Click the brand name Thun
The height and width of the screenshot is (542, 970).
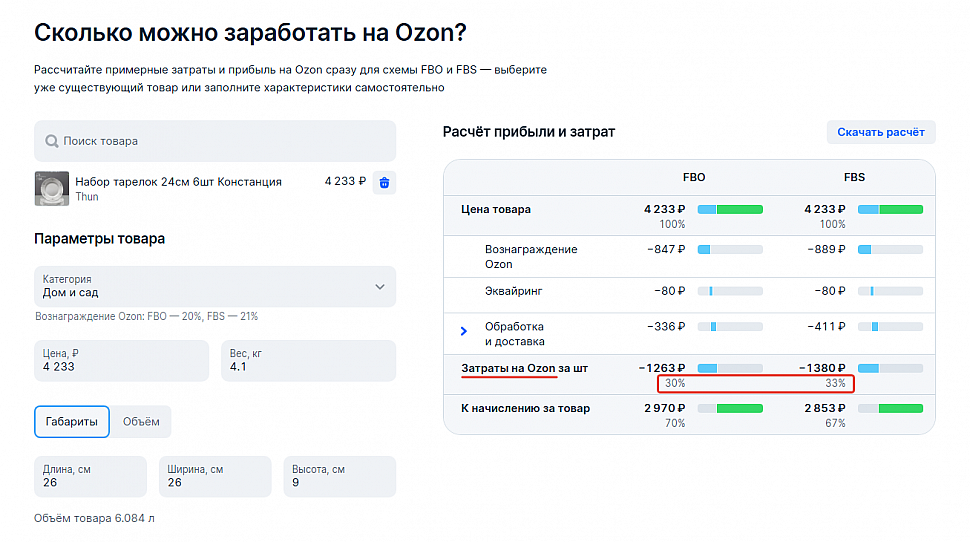pos(87,197)
